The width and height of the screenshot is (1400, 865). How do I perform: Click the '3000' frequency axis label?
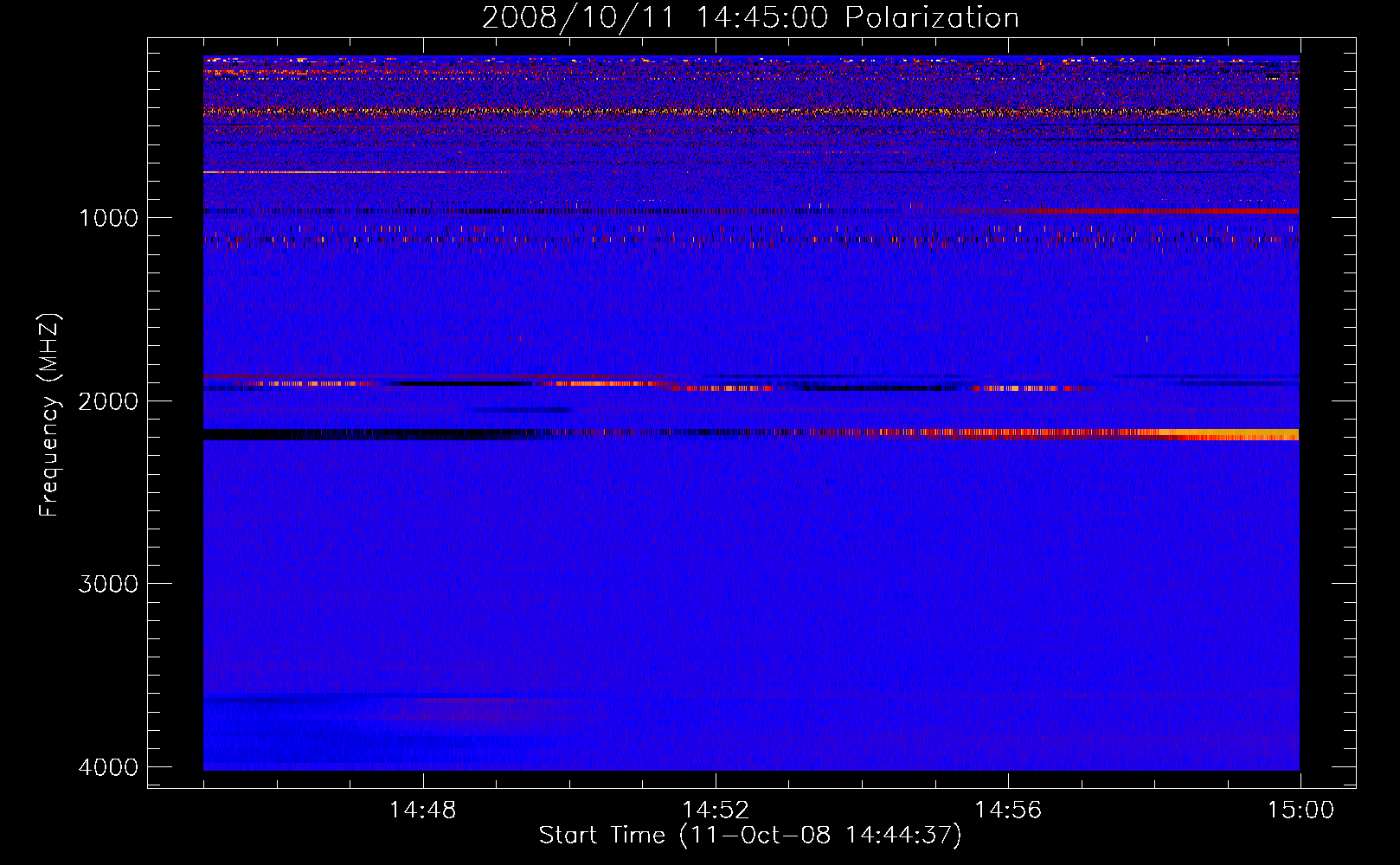click(x=108, y=584)
